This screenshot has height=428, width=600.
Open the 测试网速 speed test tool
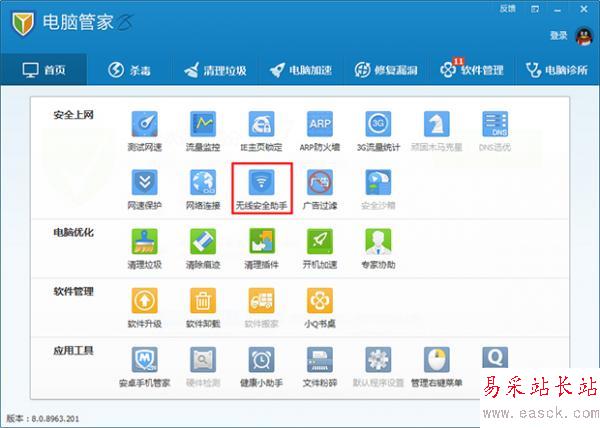[x=145, y=131]
